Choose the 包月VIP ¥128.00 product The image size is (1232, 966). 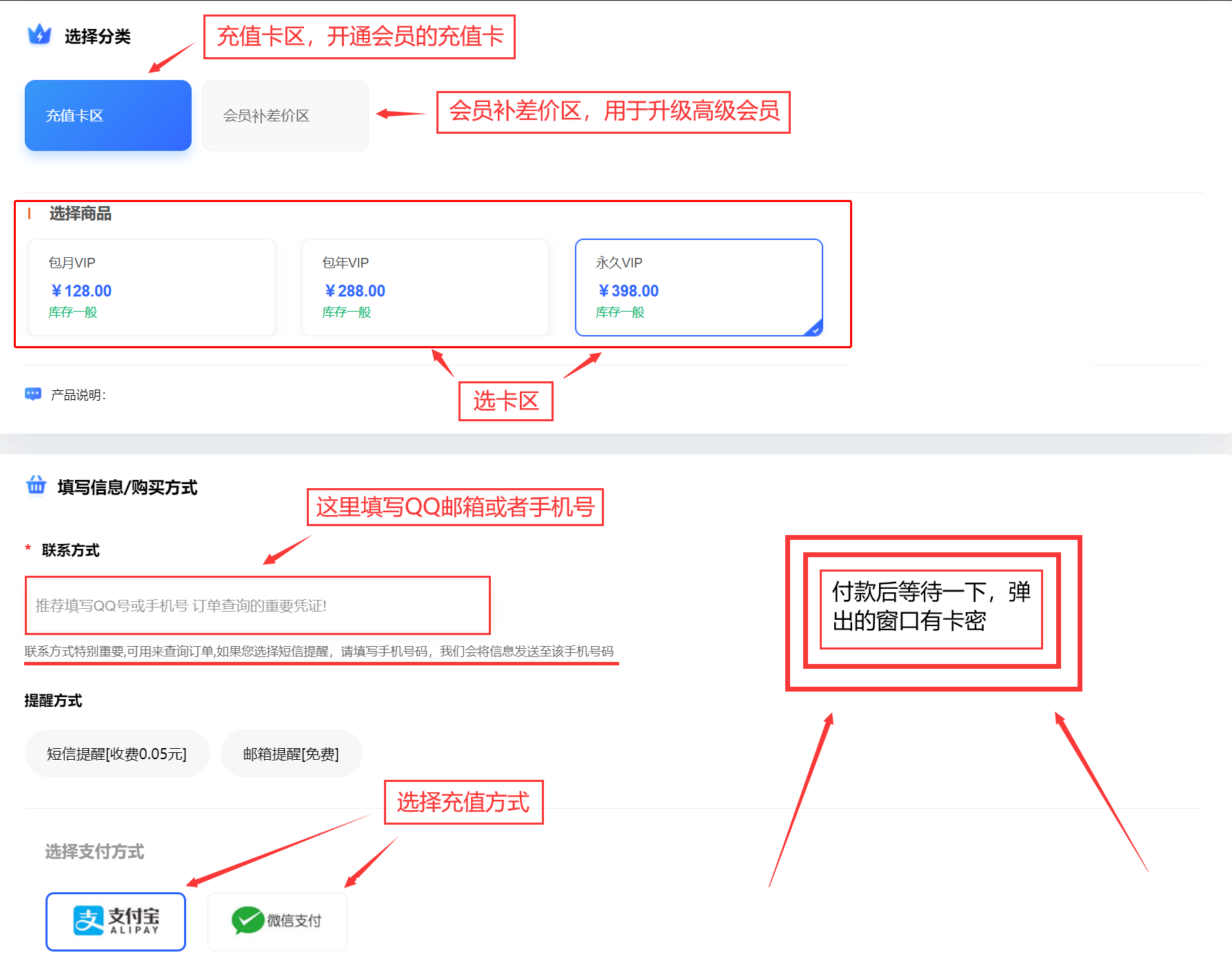[x=152, y=287]
